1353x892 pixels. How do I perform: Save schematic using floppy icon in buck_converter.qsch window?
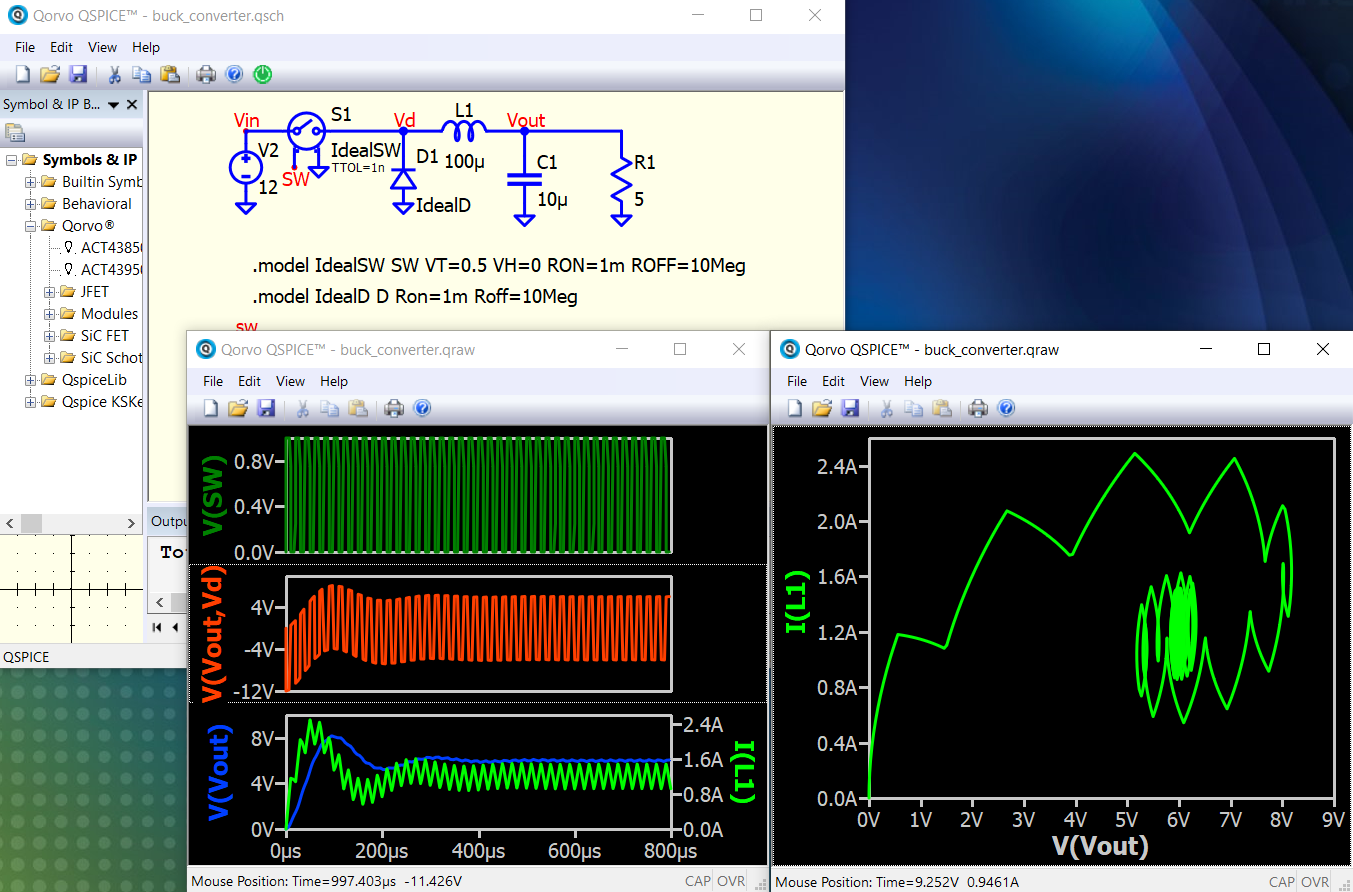78,74
